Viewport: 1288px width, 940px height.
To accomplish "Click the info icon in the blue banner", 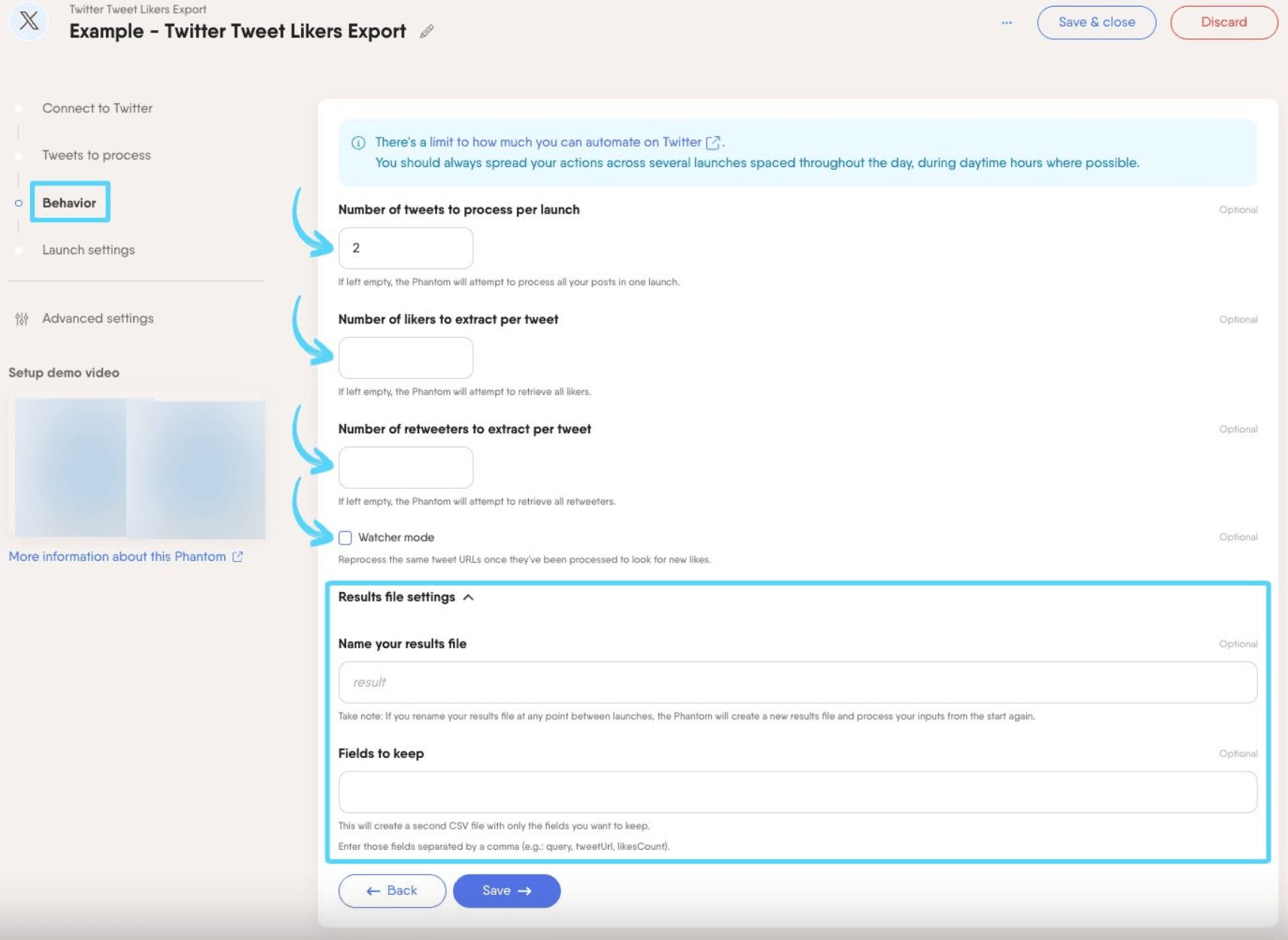I will (358, 143).
